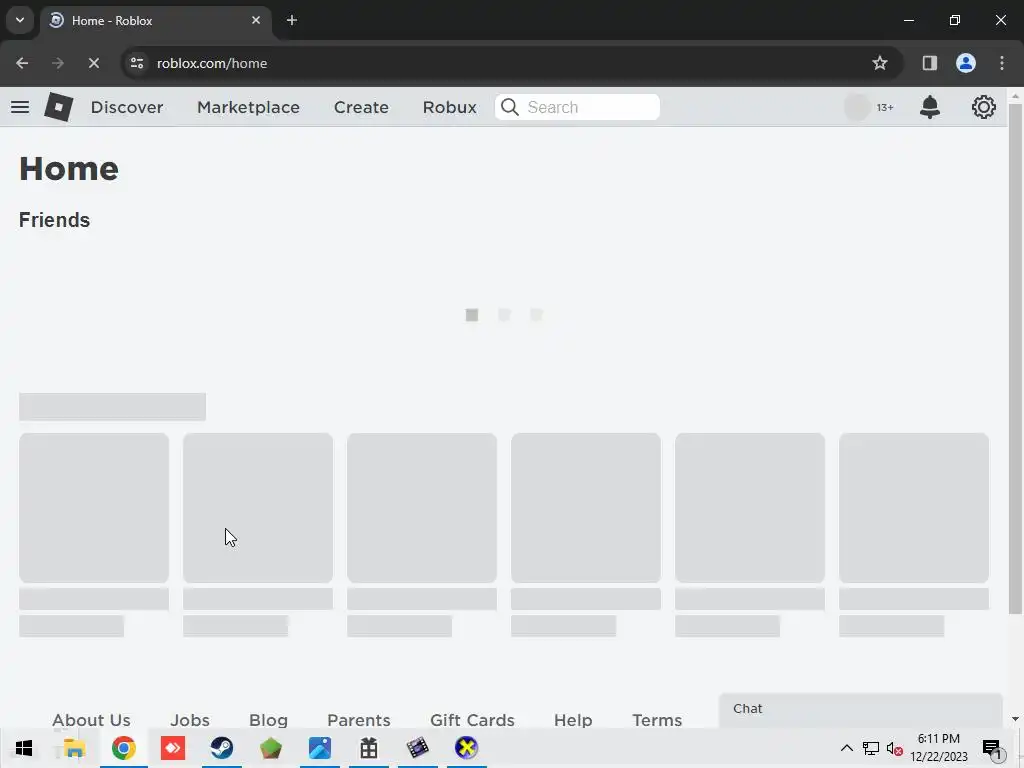Open the muted volume tray icon
1024x768 pixels.
895,749
